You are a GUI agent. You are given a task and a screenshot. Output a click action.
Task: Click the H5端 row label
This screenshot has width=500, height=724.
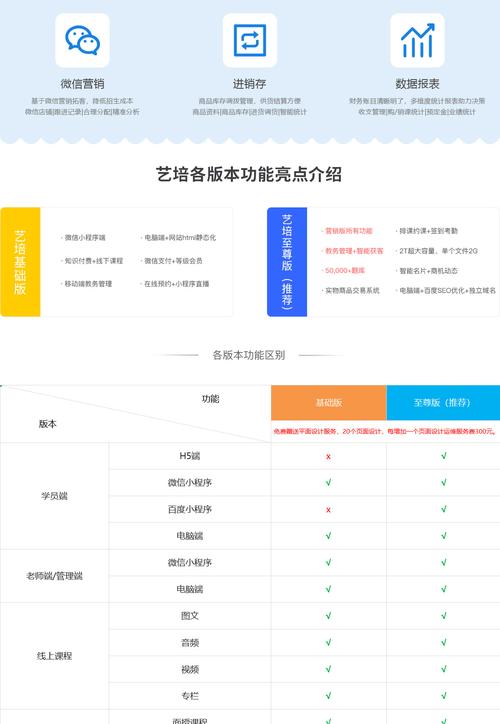coord(190,456)
